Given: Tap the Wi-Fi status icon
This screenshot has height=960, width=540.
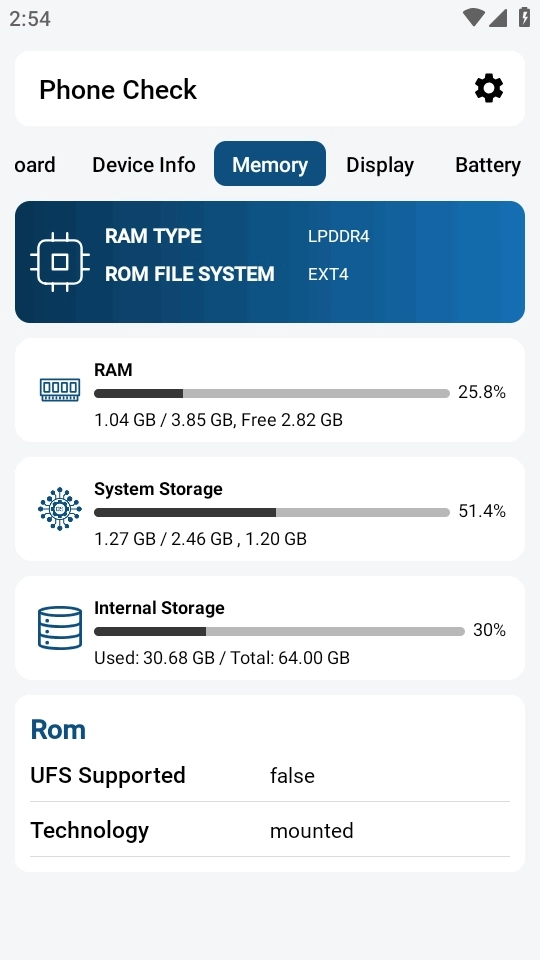Looking at the screenshot, I should click(x=473, y=18).
